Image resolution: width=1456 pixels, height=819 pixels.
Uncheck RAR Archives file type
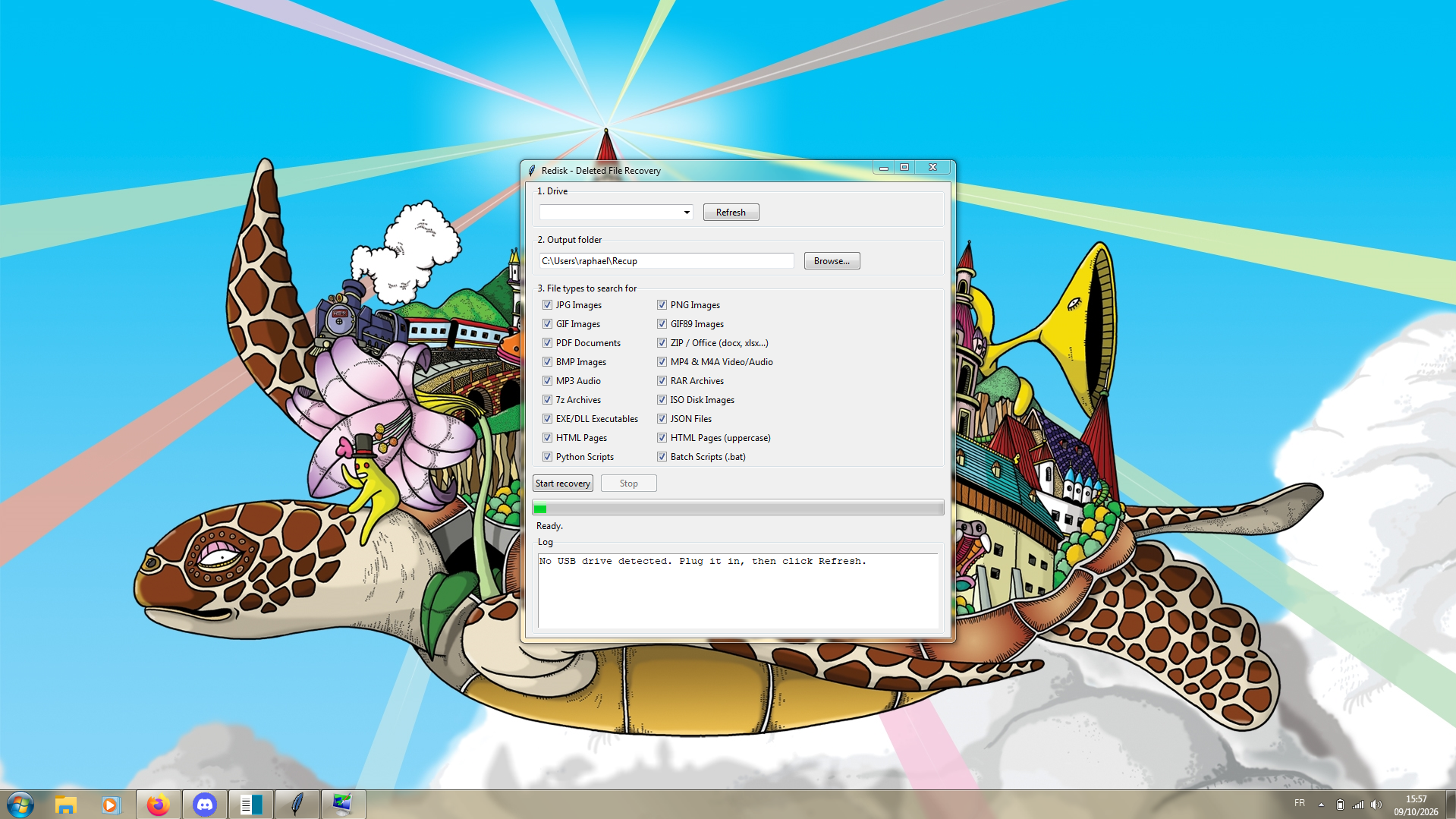(662, 381)
